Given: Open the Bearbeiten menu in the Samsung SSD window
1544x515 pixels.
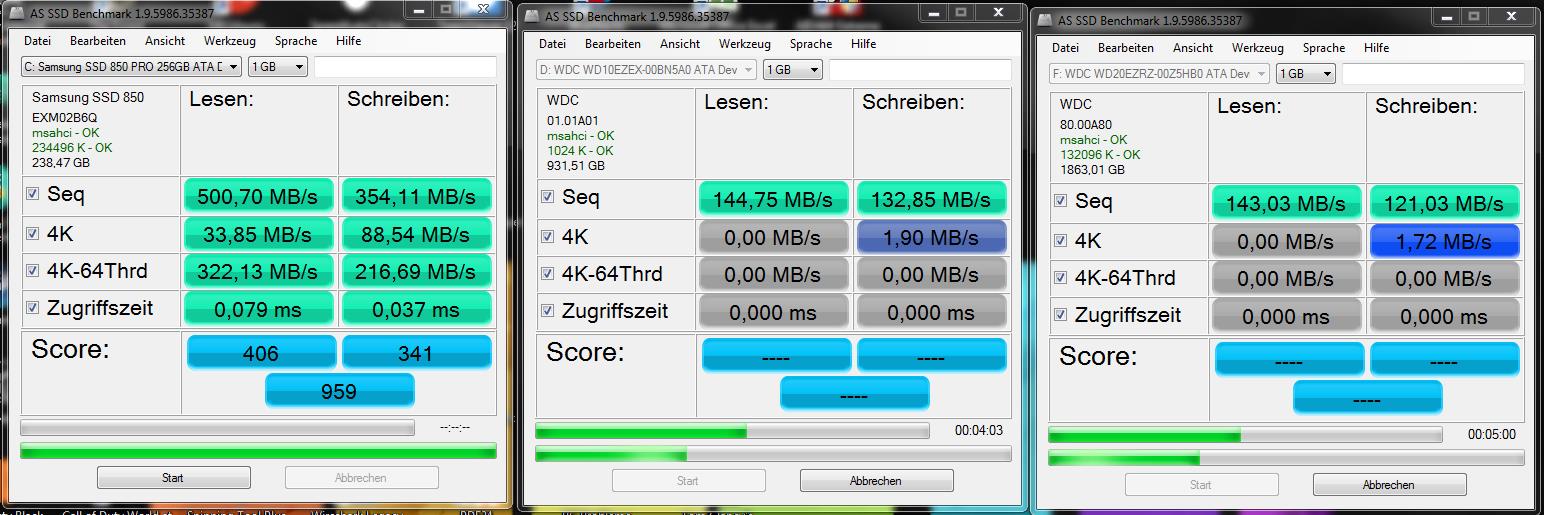Looking at the screenshot, I should tap(98, 41).
